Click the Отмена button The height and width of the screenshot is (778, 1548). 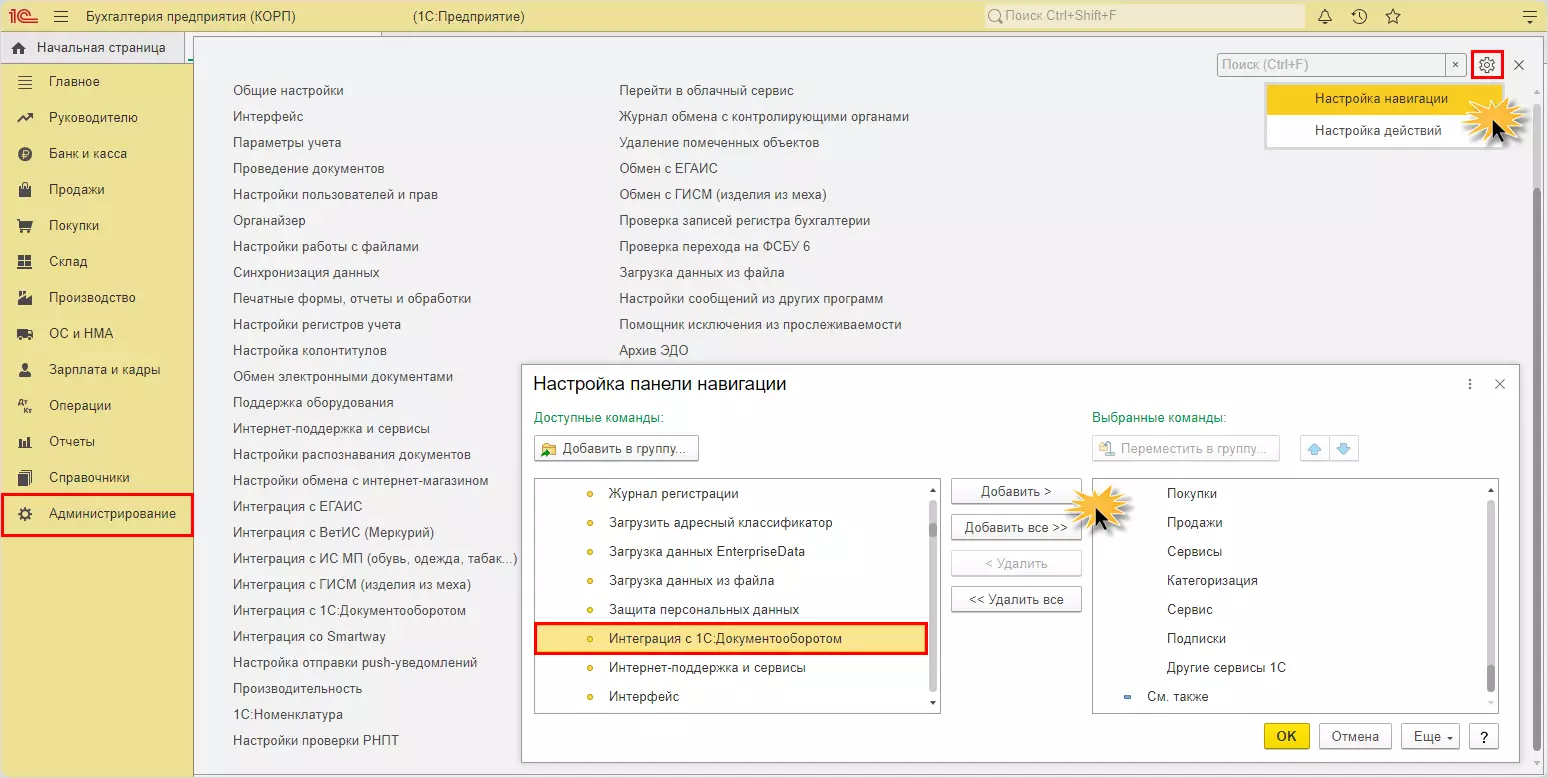(x=1355, y=737)
